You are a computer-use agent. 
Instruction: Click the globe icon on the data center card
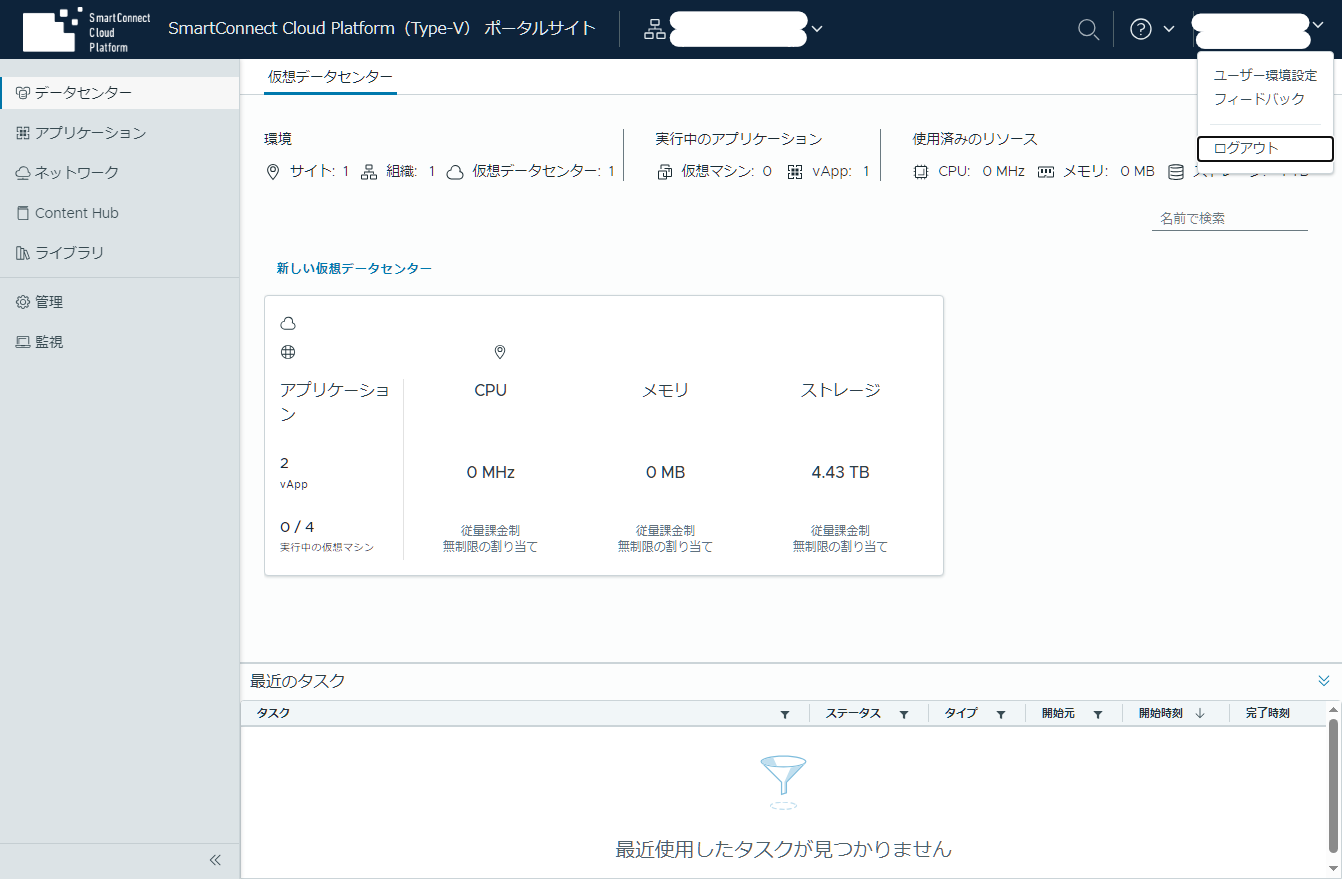288,352
